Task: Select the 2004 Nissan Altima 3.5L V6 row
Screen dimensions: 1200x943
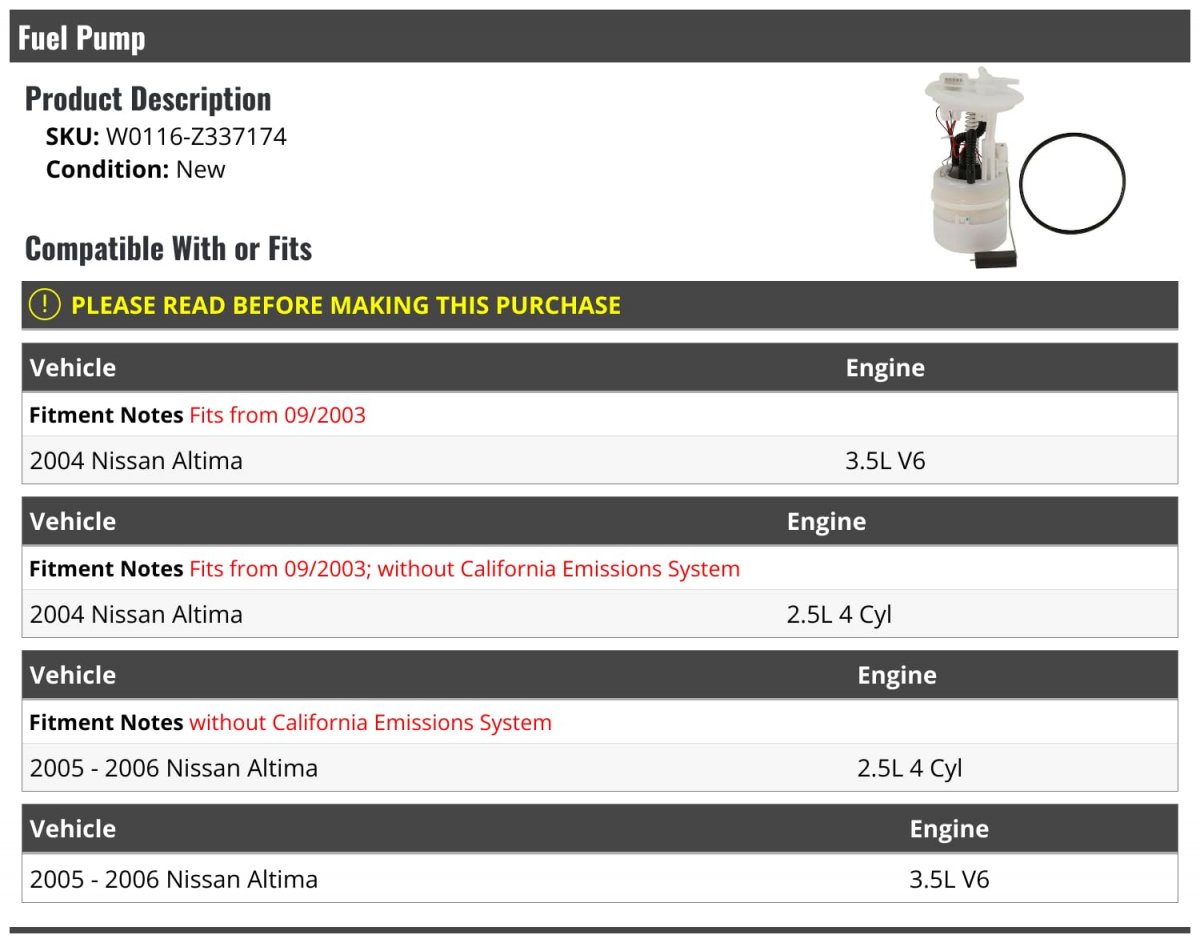Action: click(x=600, y=461)
